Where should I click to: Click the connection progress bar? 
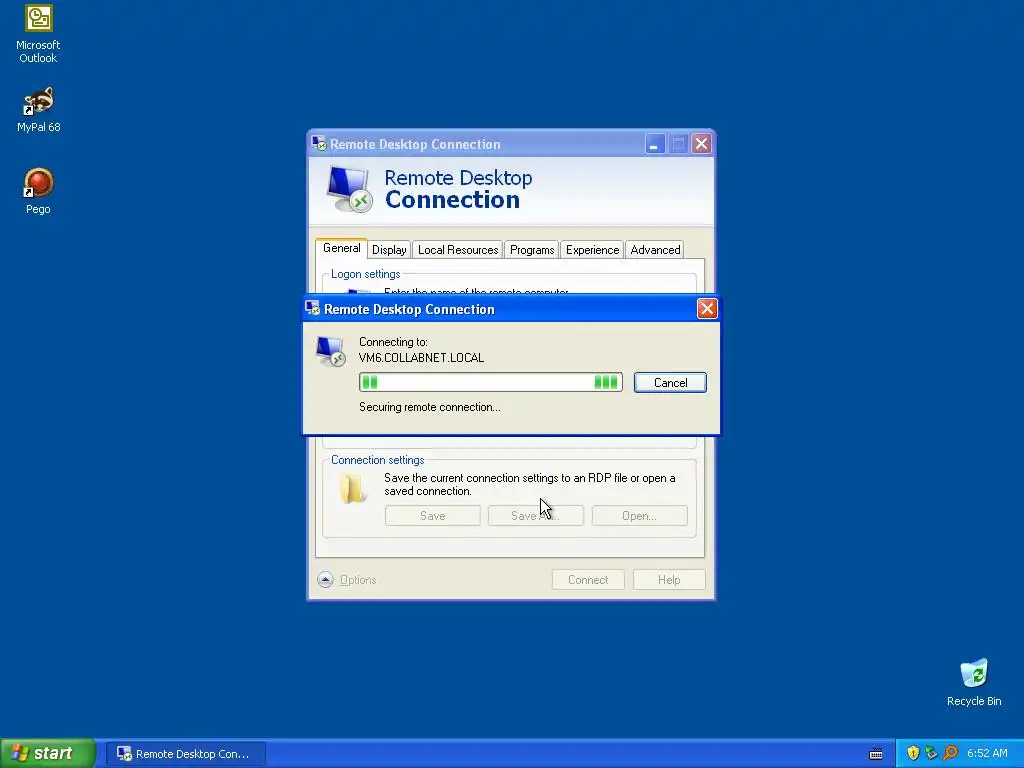click(x=490, y=382)
